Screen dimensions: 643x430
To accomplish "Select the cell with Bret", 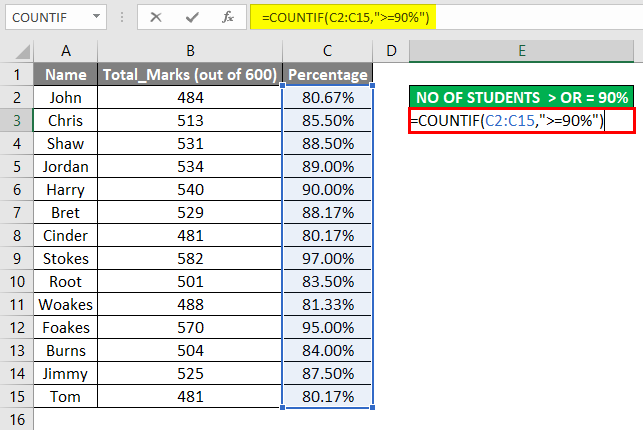I will [x=66, y=212].
